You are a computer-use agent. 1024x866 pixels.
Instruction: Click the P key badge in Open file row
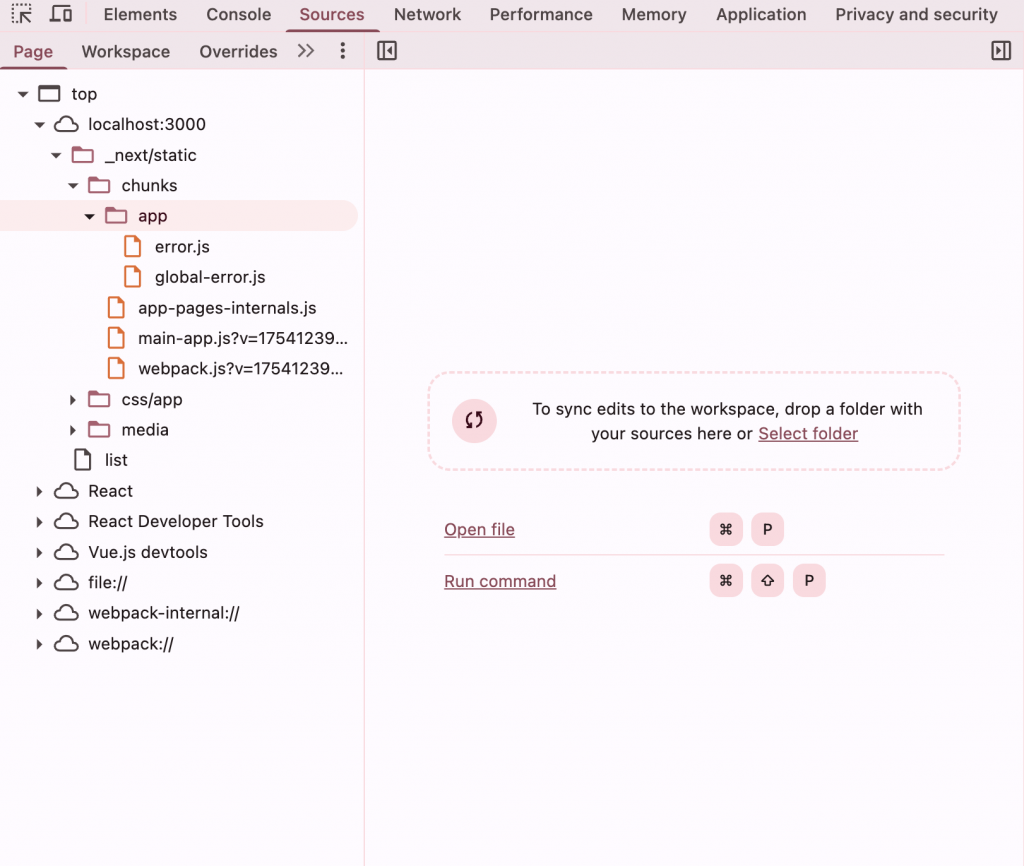(767, 529)
